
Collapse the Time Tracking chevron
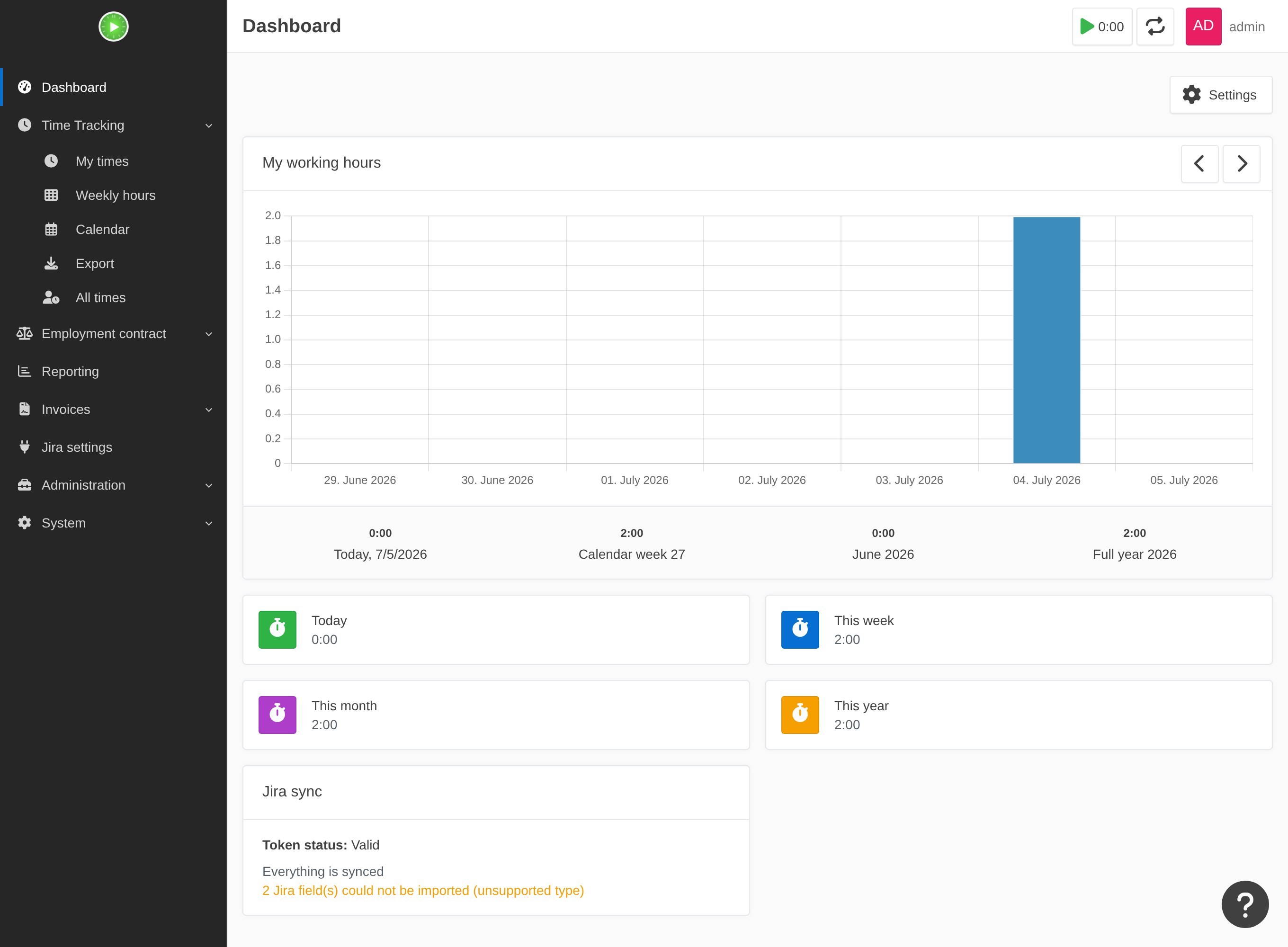point(209,125)
